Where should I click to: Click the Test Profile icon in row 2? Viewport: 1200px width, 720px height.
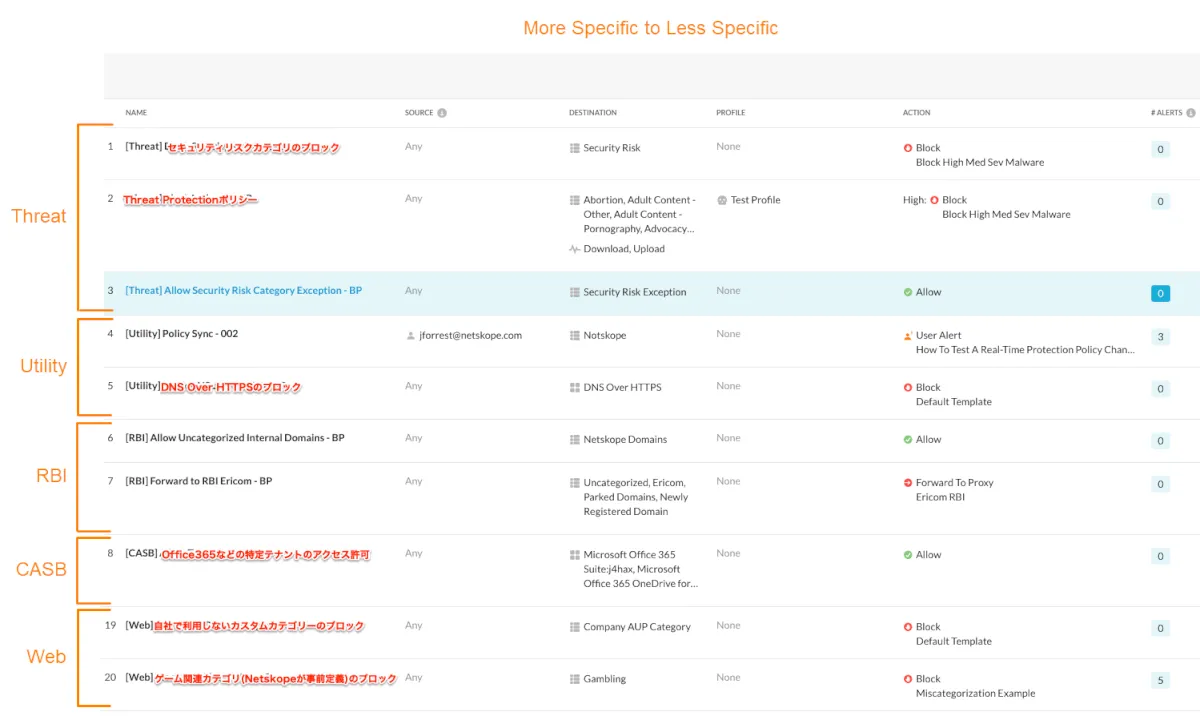(x=722, y=200)
